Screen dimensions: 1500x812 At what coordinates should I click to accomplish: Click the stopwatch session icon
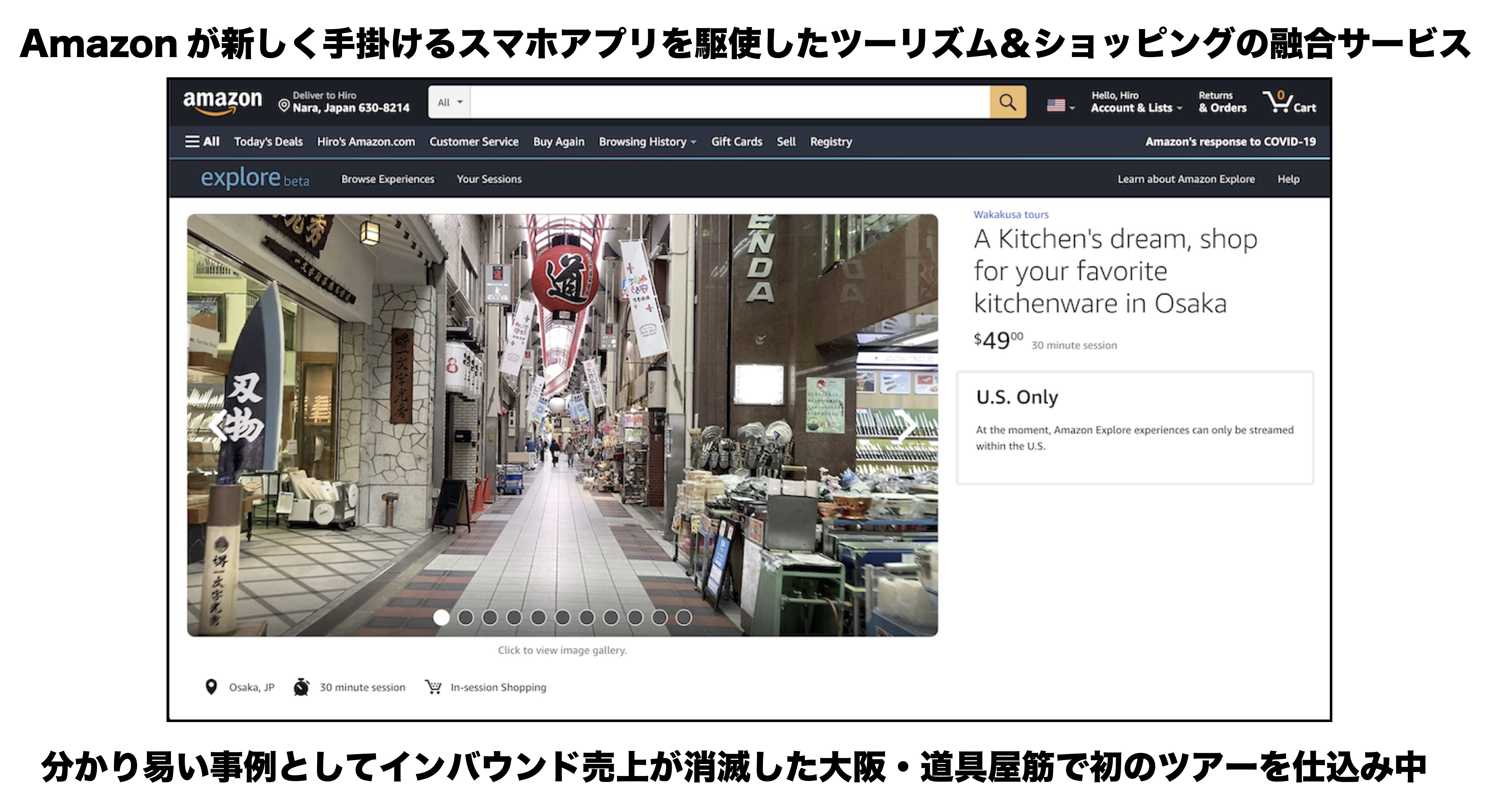click(x=301, y=687)
